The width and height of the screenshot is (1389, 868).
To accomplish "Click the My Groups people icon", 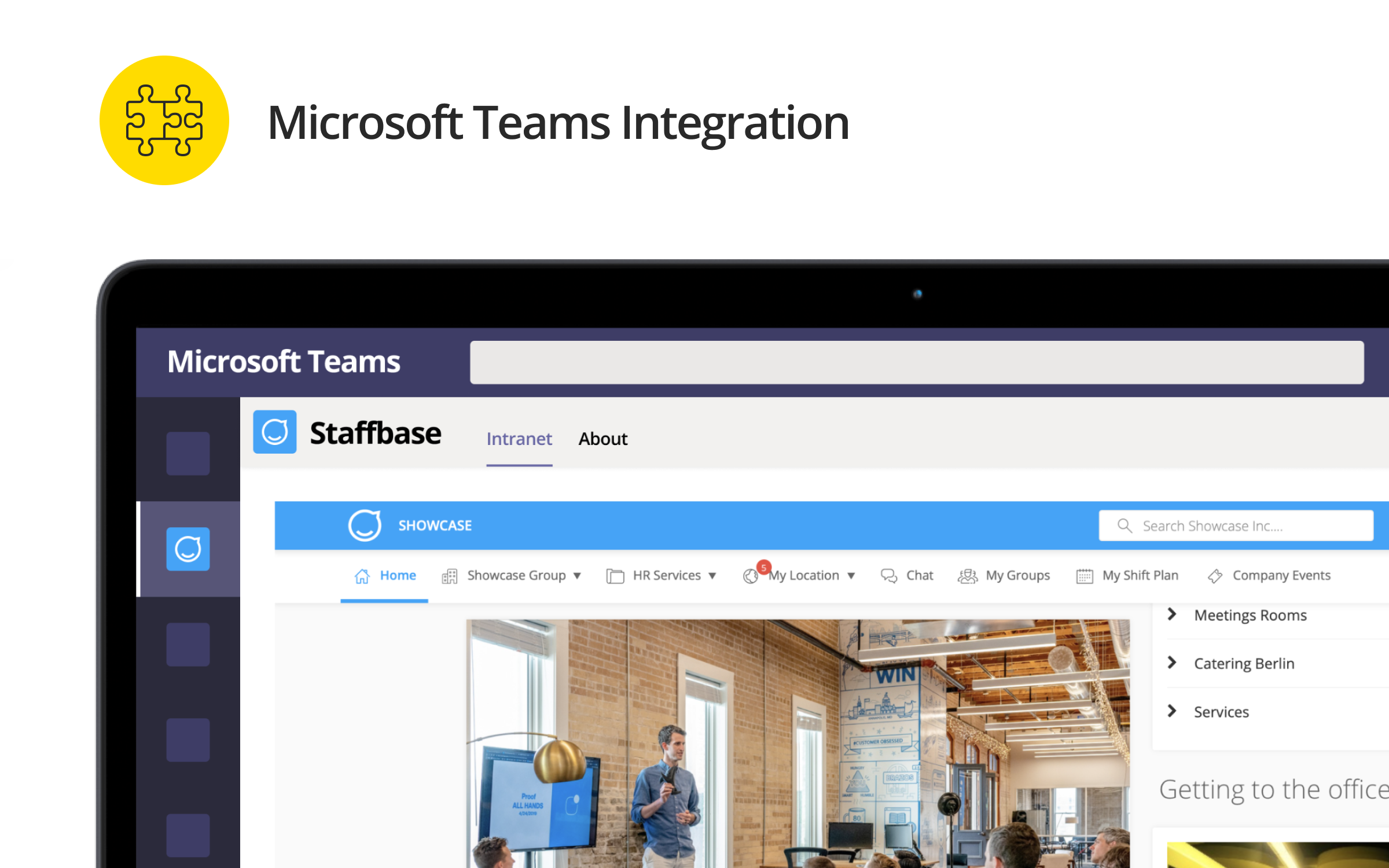I will click(967, 576).
